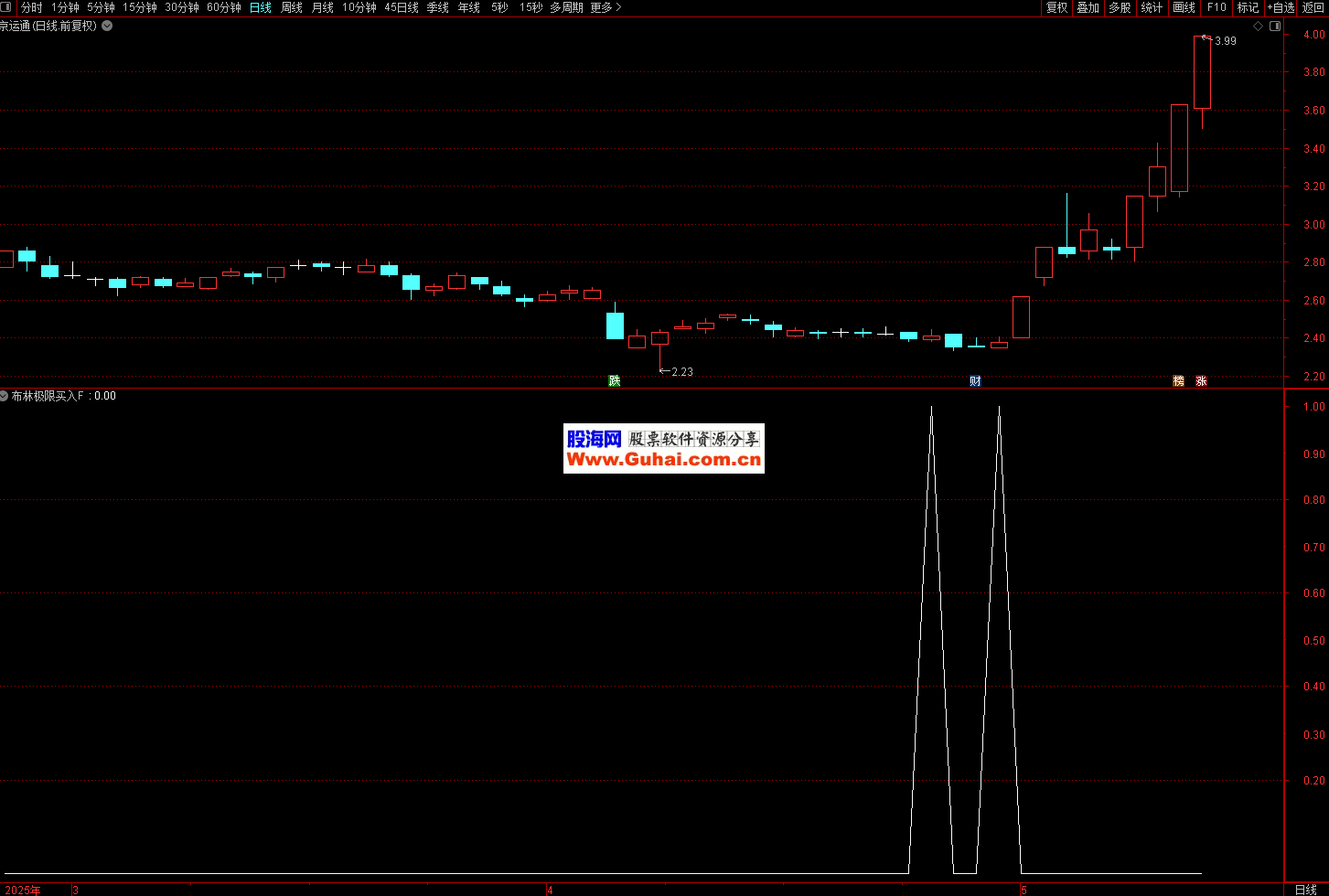The width and height of the screenshot is (1329, 896).
Task: Click the 叠加 overlay button
Action: pos(1088,7)
